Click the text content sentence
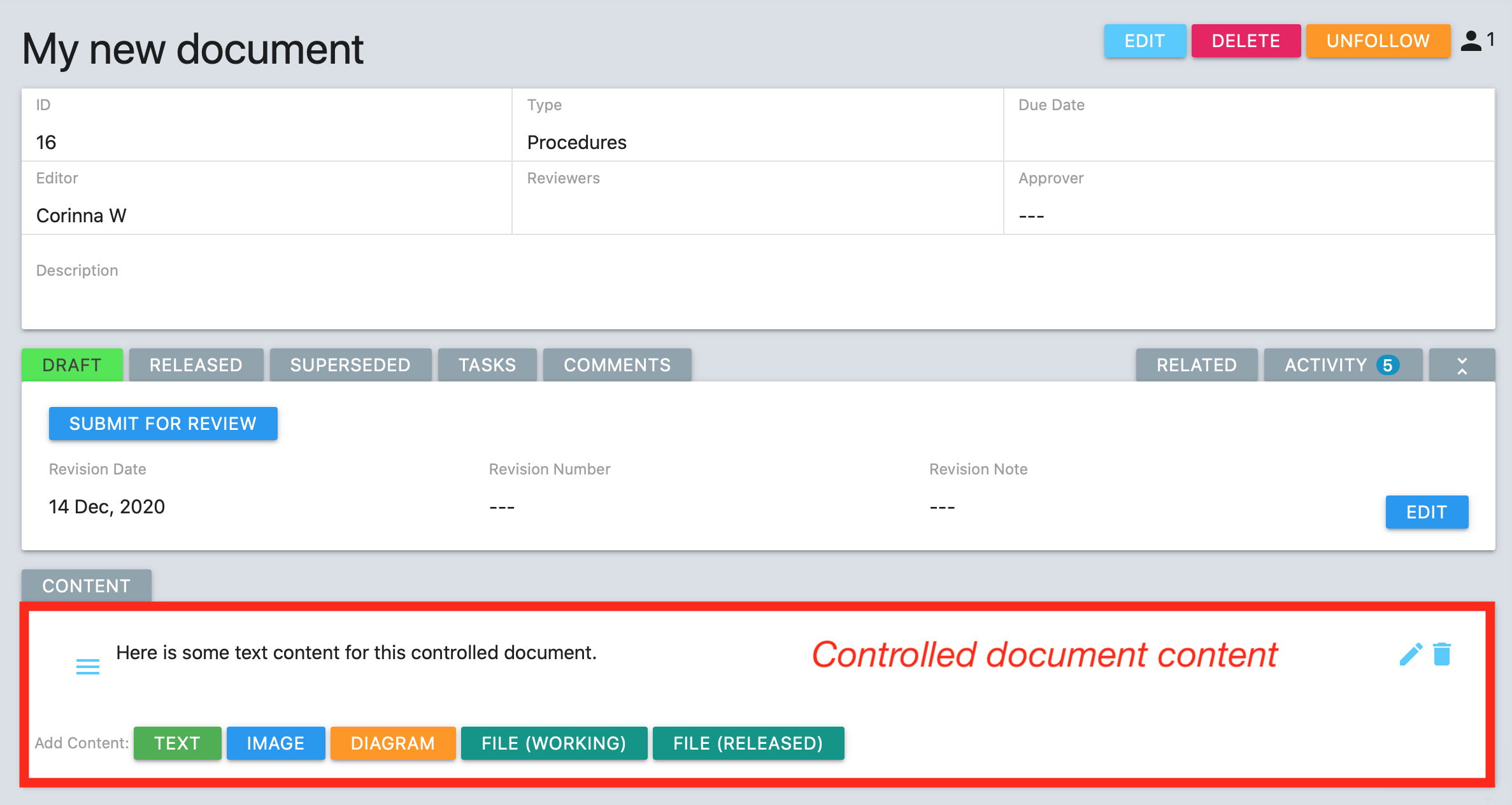This screenshot has height=805, width=1512. pyautogui.click(x=357, y=653)
